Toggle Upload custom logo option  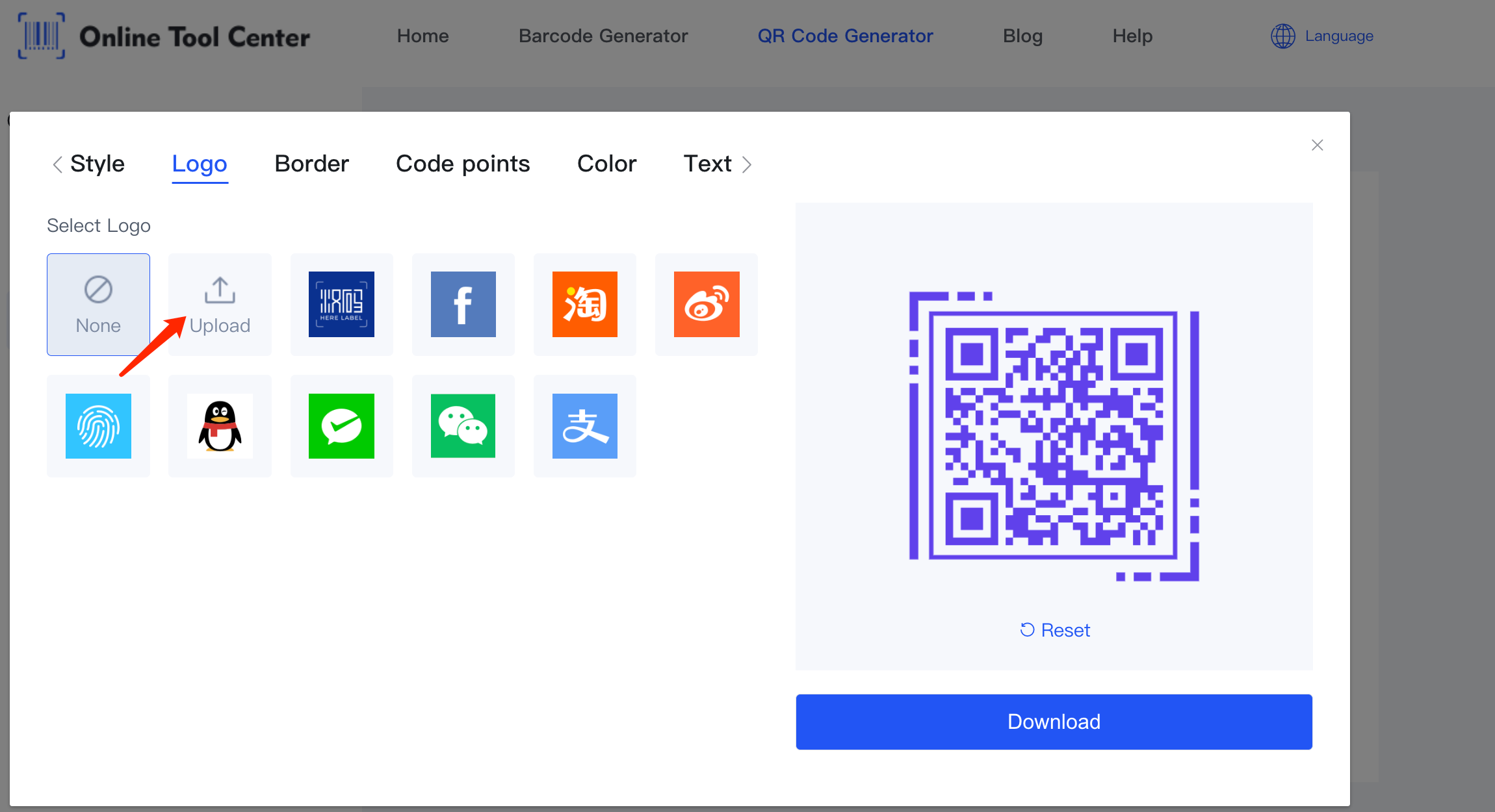coord(220,303)
